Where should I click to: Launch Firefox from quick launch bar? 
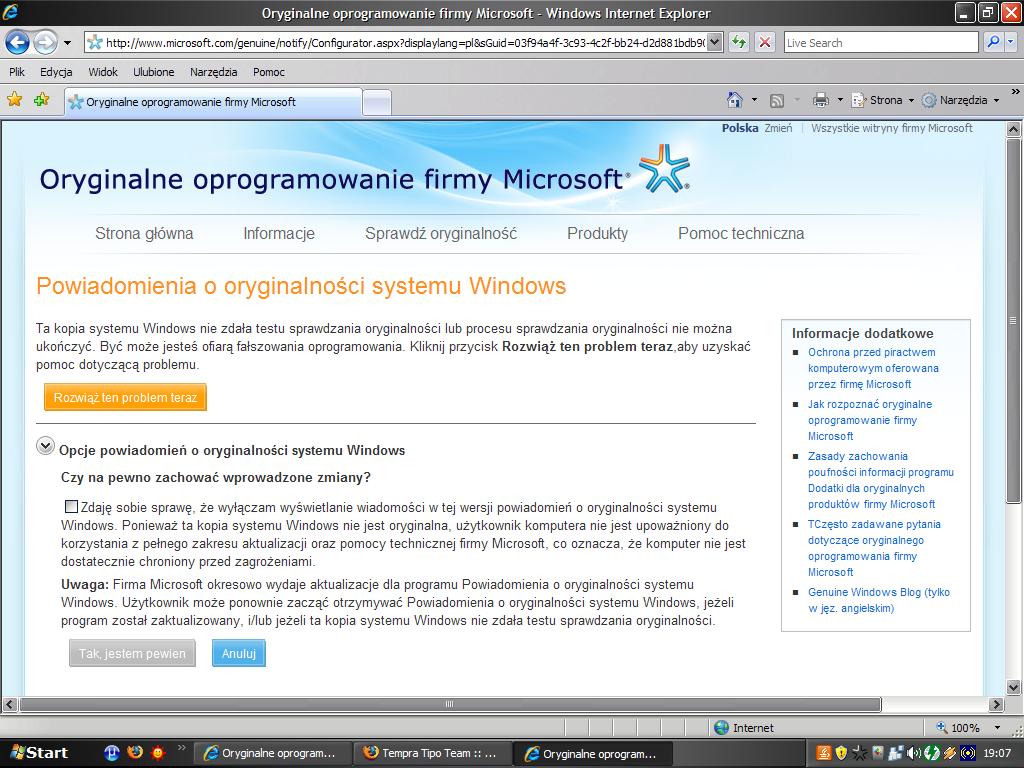[x=135, y=752]
